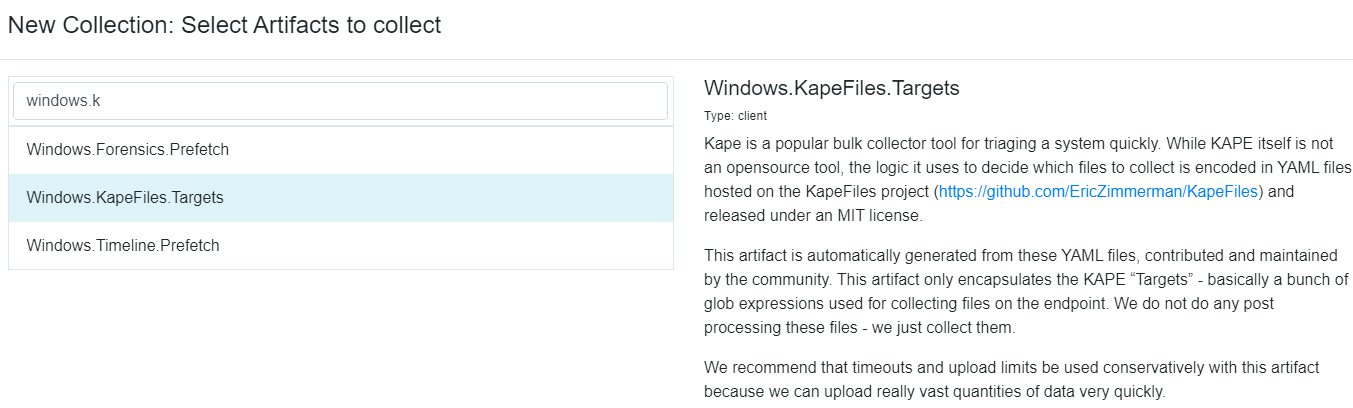Viewport: 1353px width, 408px height.
Task: Click the "MIT license" text
Action: (869, 215)
